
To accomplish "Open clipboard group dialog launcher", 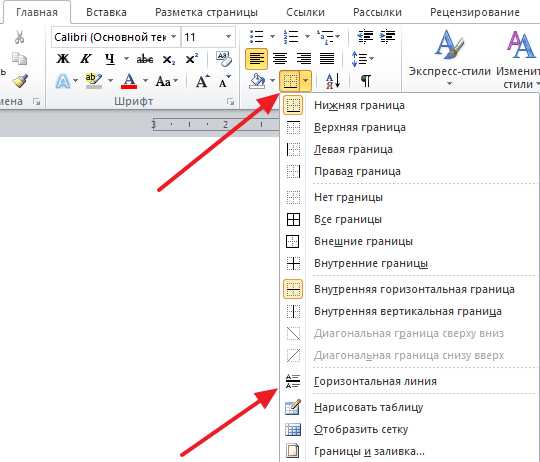I will coord(36,102).
